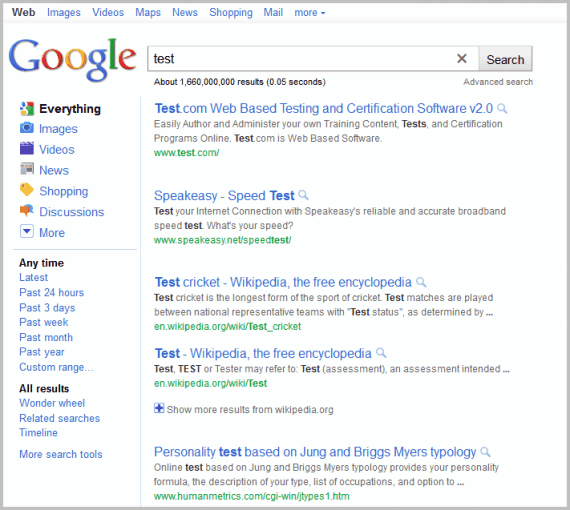Preview Test - Wikipedia result magnifier icon
This screenshot has height=510, width=570.
pos(381,353)
